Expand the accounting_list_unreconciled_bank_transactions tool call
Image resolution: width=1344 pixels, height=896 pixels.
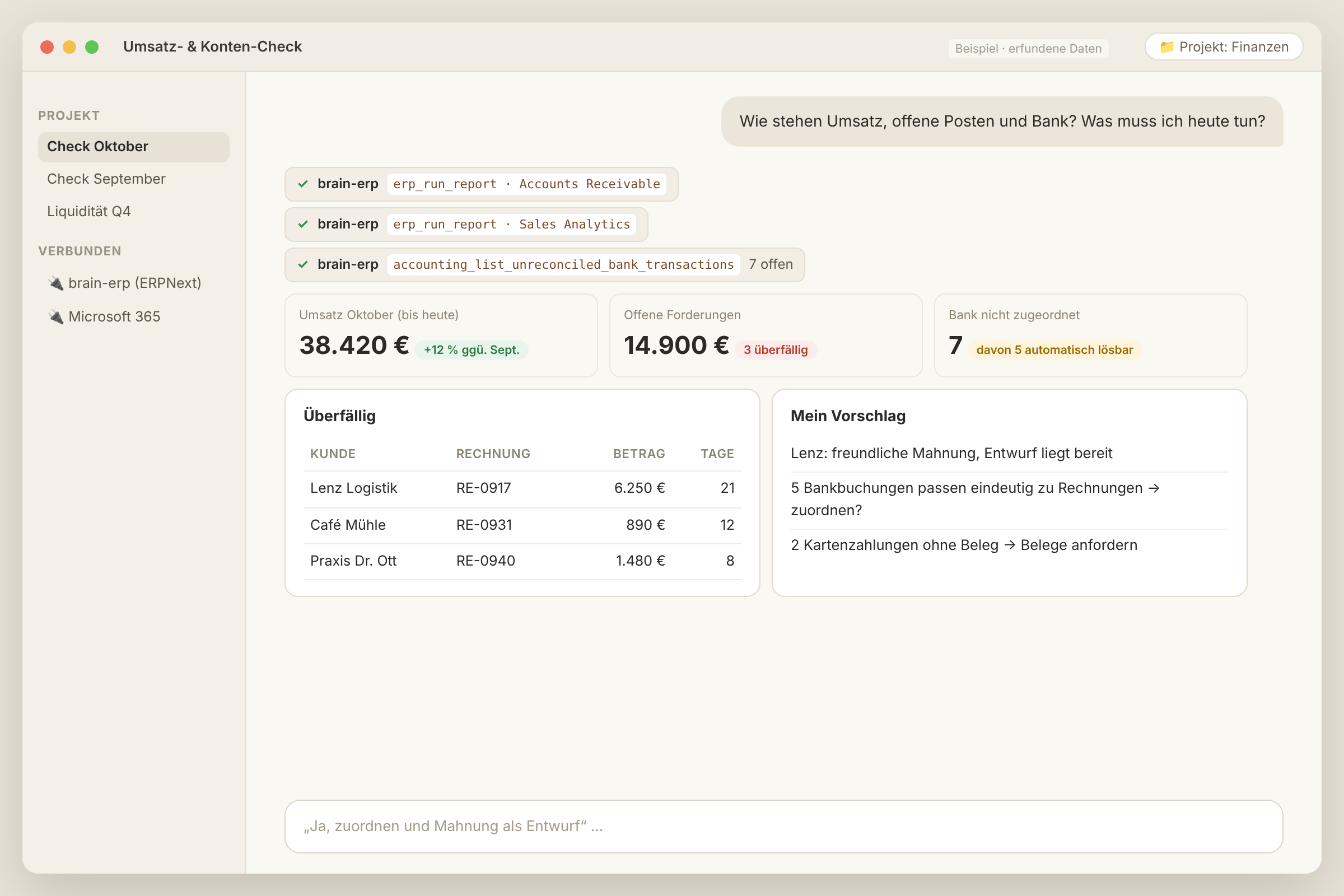[x=544, y=264]
